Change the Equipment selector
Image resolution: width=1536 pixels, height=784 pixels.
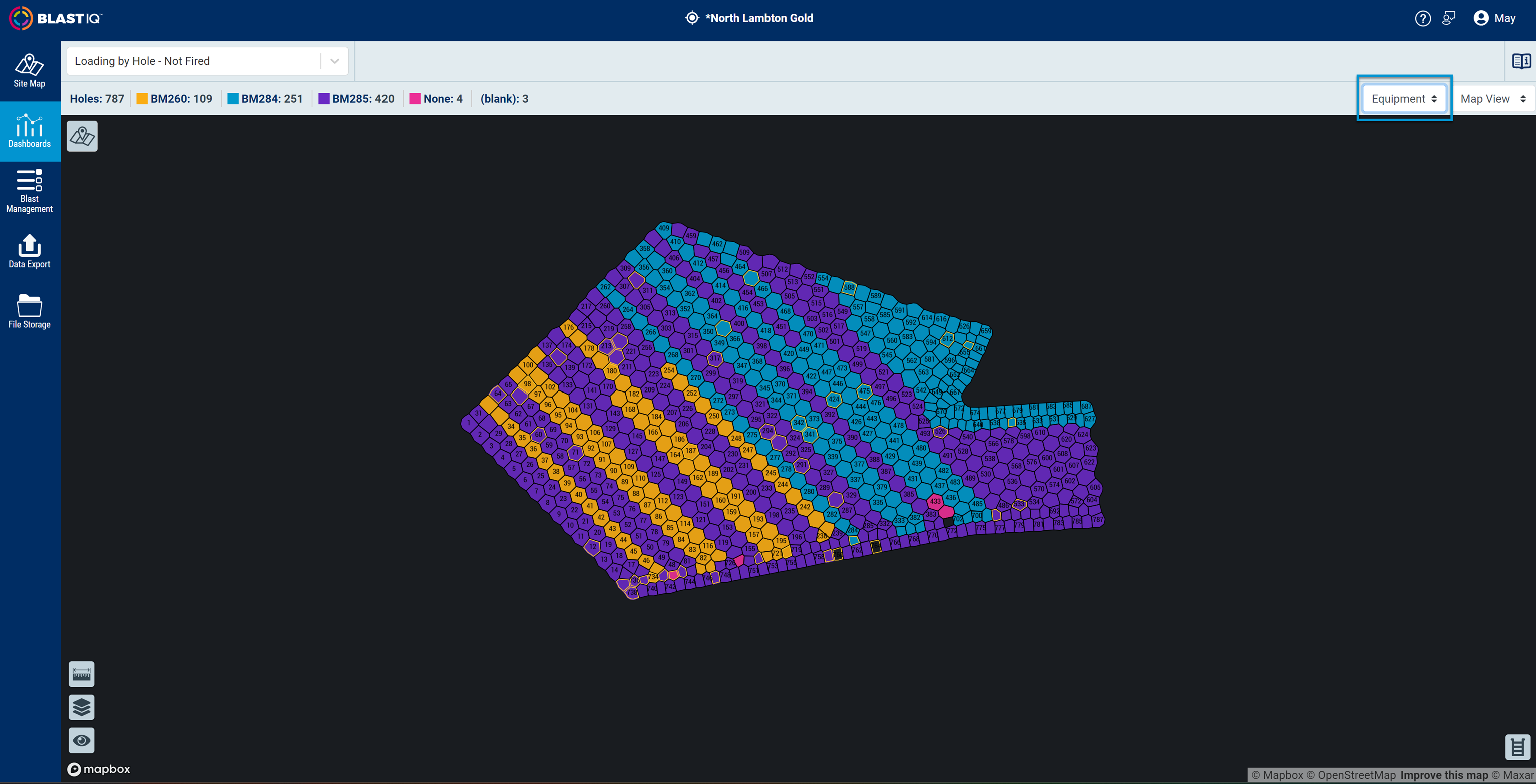tap(1404, 98)
